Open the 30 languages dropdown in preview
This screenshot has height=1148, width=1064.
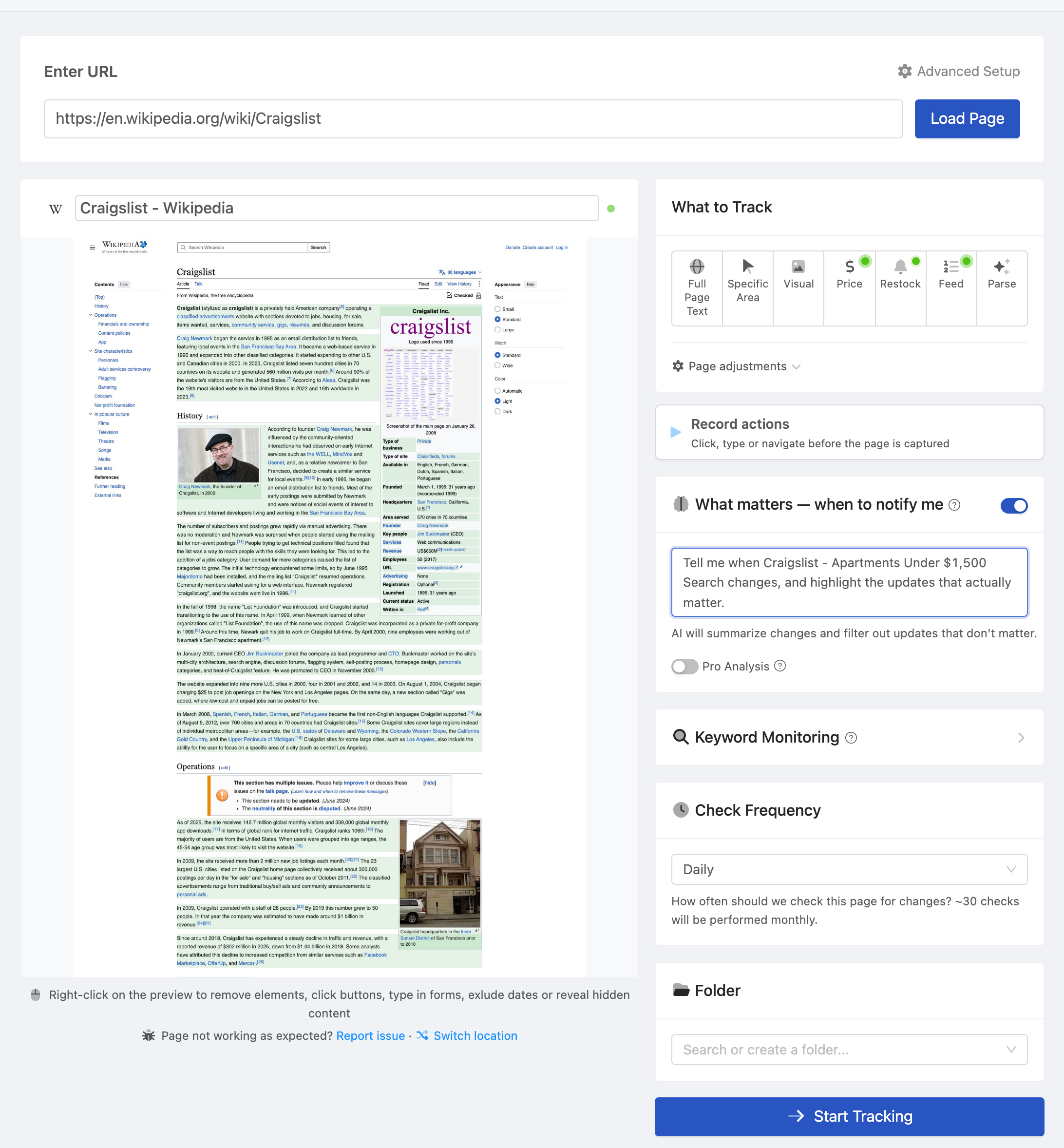460,272
